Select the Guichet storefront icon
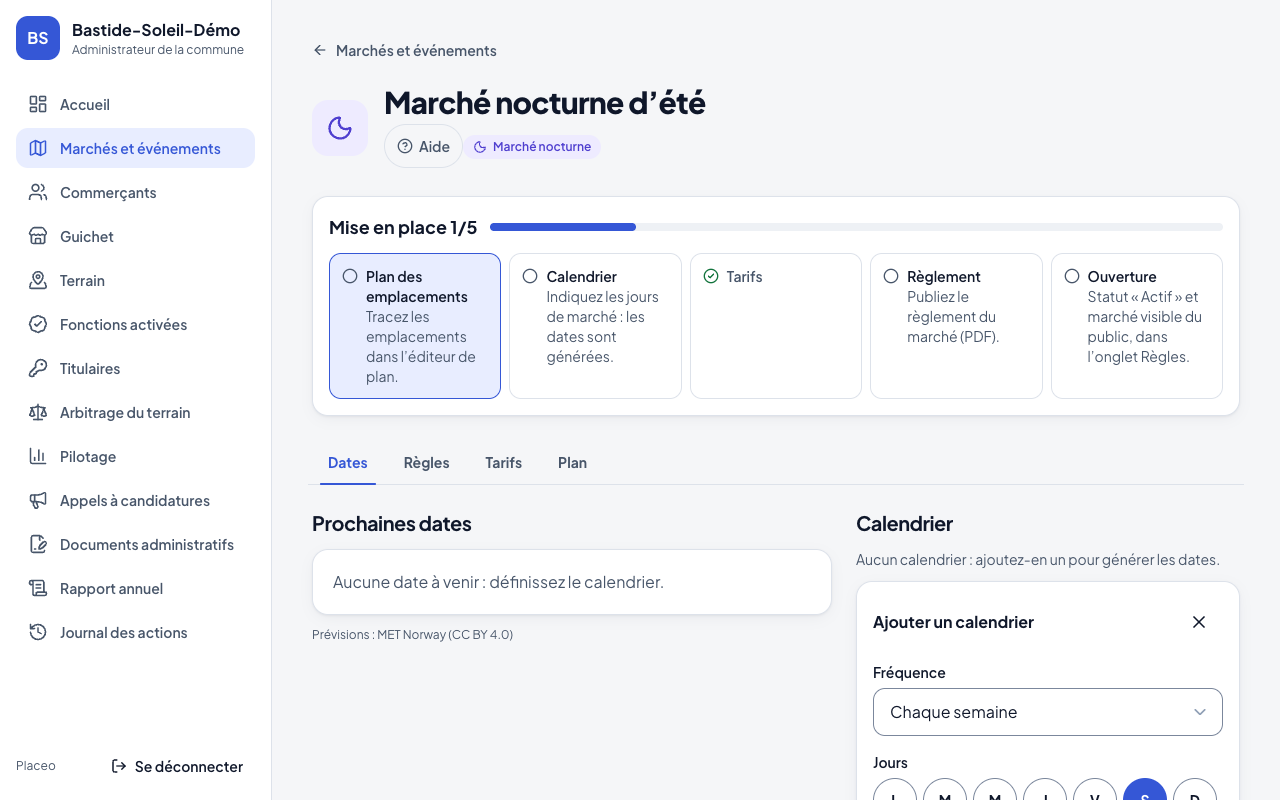The height and width of the screenshot is (800, 1280). point(38,236)
